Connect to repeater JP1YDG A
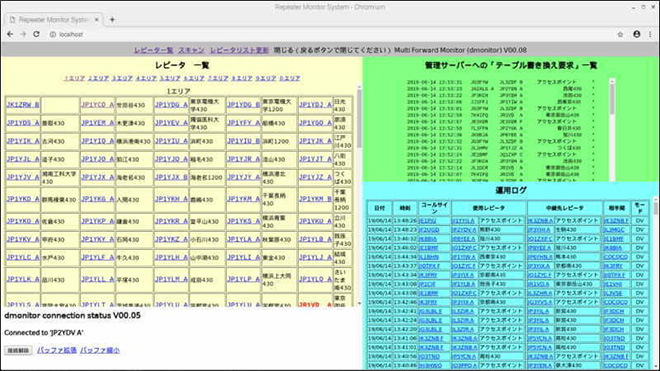This screenshot has width=660, height=371. [x=171, y=104]
